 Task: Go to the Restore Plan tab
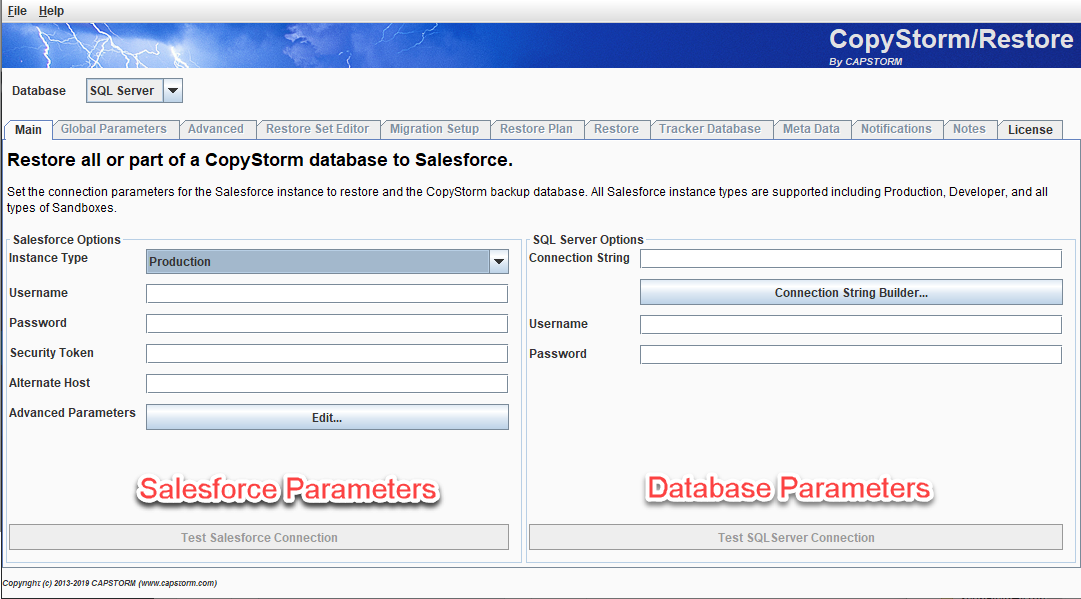(x=536, y=129)
